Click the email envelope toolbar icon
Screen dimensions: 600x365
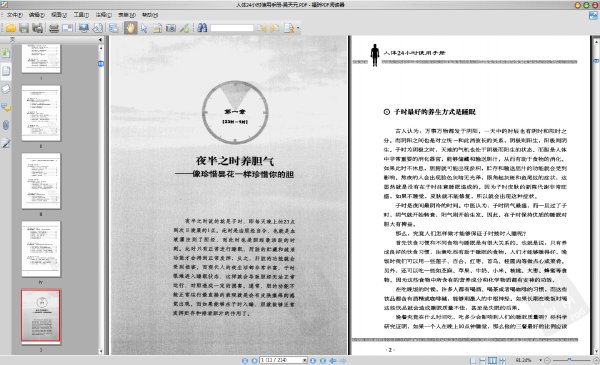(68, 28)
